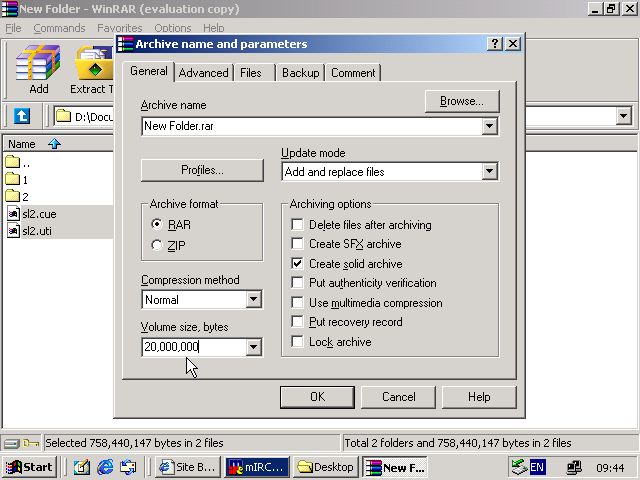Open the Favorites menu
This screenshot has width=640, height=480.
pos(120,28)
